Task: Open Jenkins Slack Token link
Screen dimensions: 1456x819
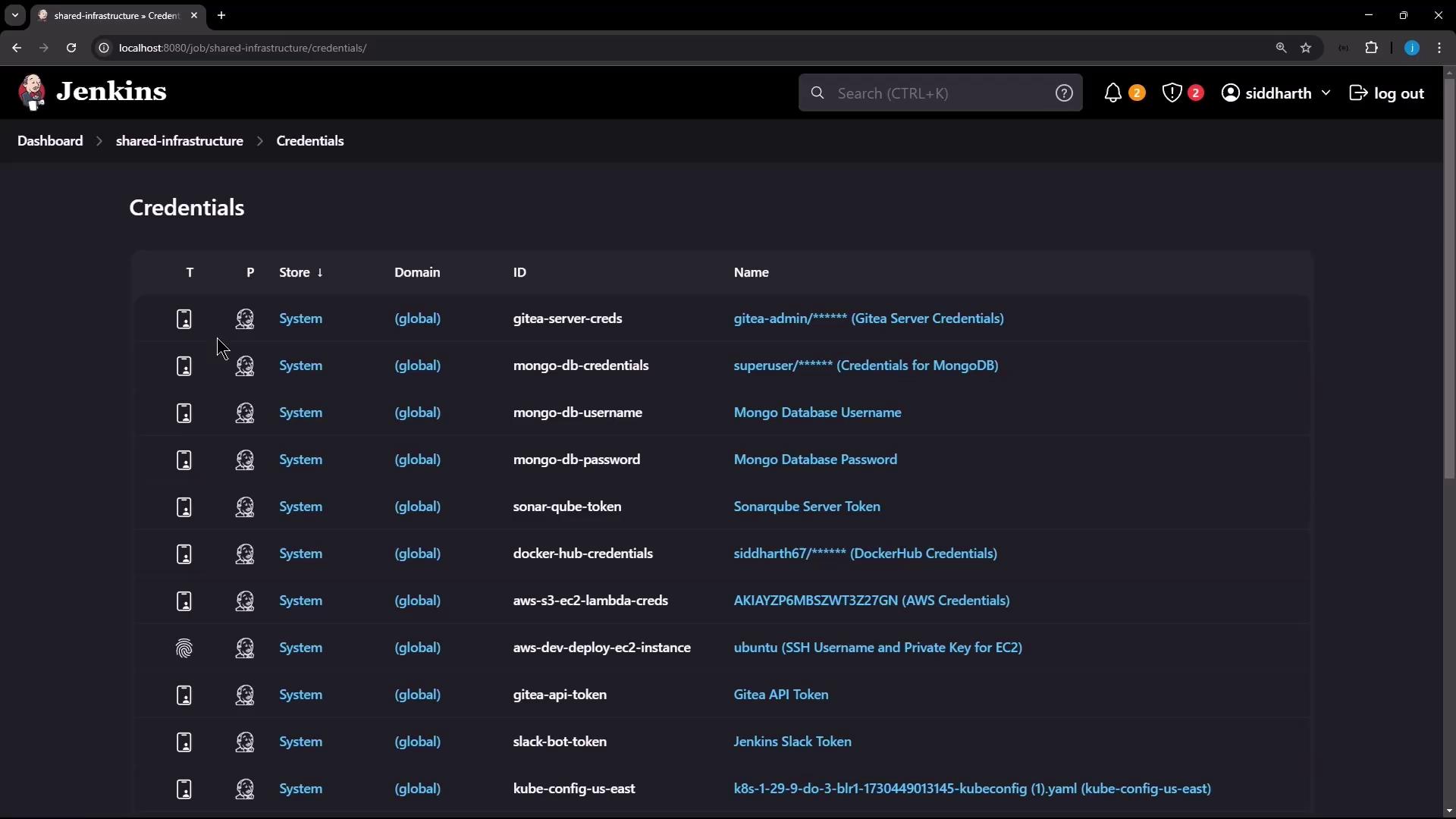Action: coord(792,742)
